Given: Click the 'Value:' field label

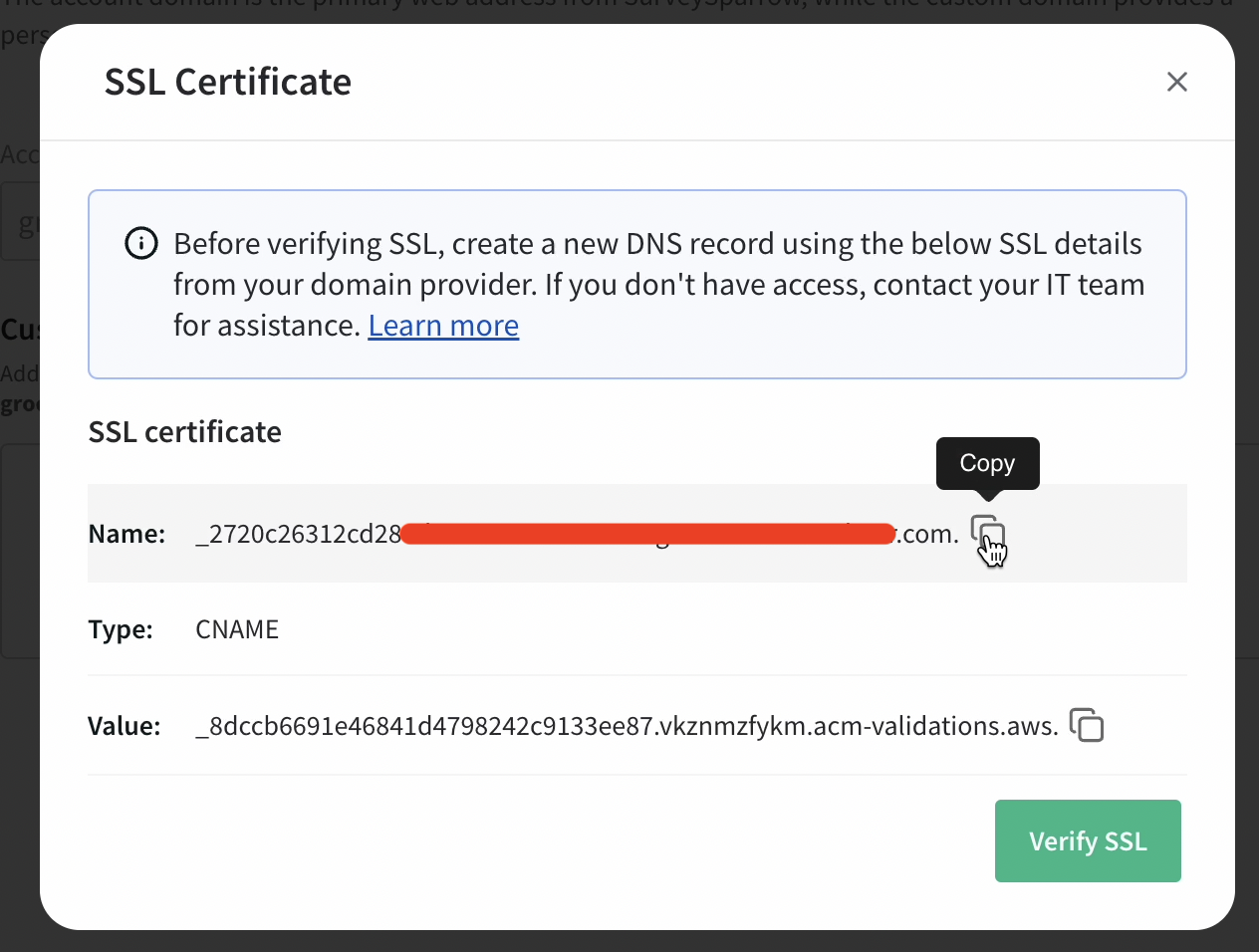Looking at the screenshot, I should (x=125, y=726).
